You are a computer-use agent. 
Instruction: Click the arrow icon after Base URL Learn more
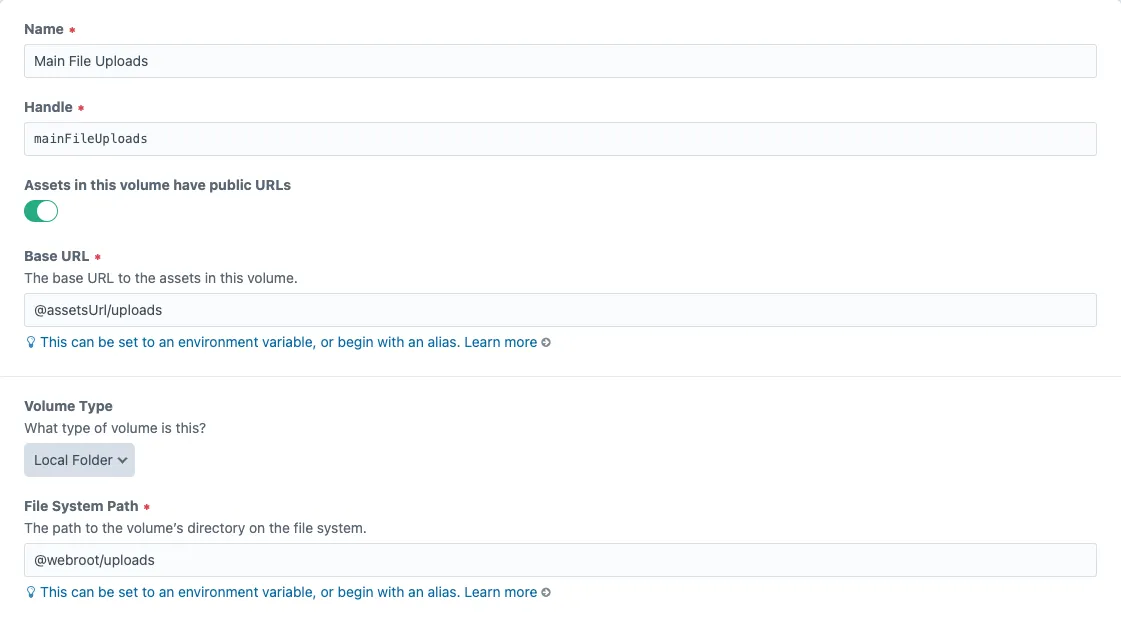tap(546, 342)
